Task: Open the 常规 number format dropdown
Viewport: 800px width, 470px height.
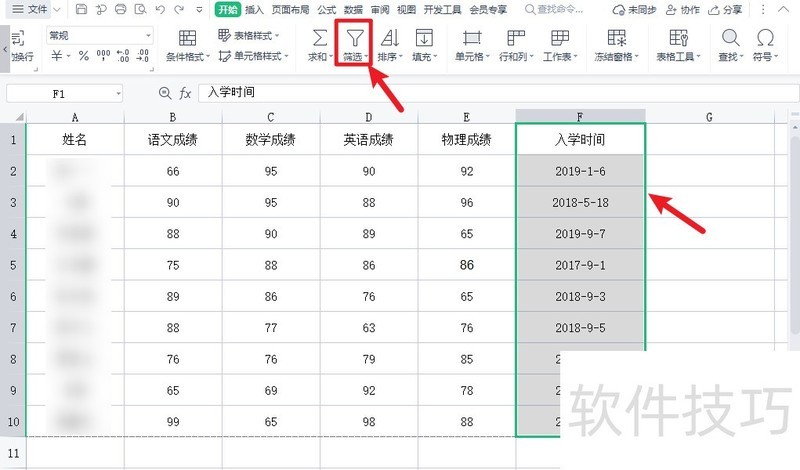Action: tap(100, 35)
